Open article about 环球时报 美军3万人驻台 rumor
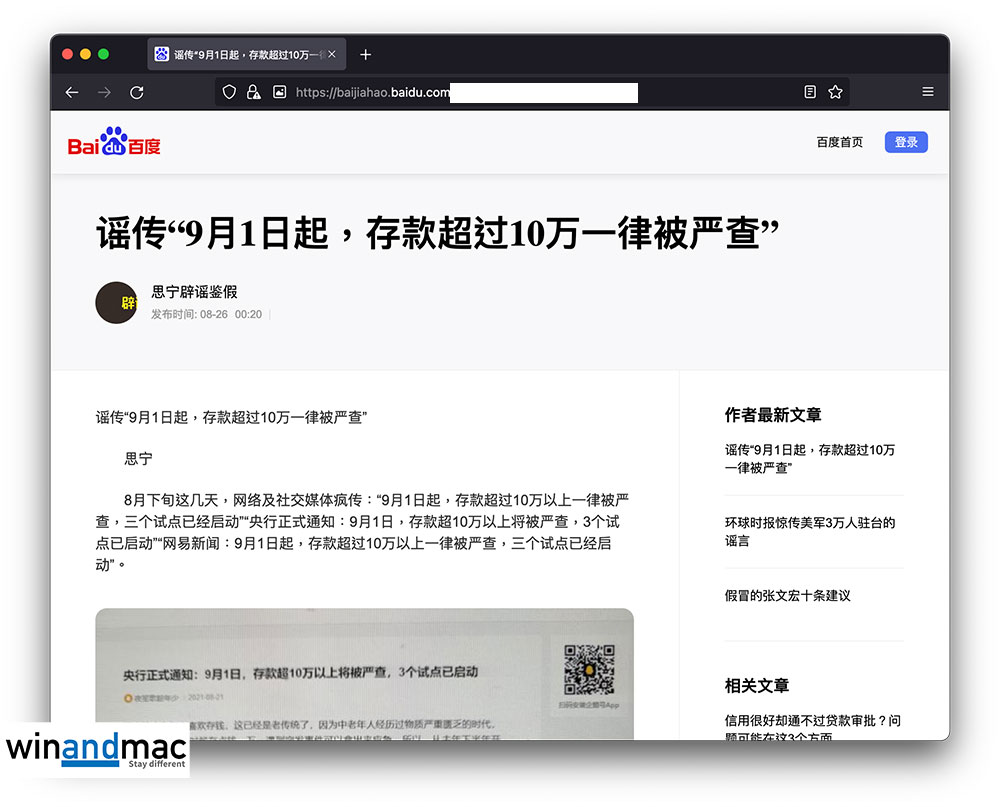This screenshot has width=1000, height=807. pyautogui.click(x=809, y=531)
